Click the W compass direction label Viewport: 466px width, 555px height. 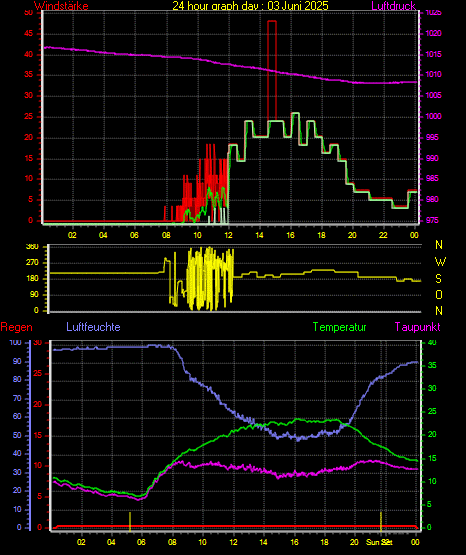tap(440, 262)
